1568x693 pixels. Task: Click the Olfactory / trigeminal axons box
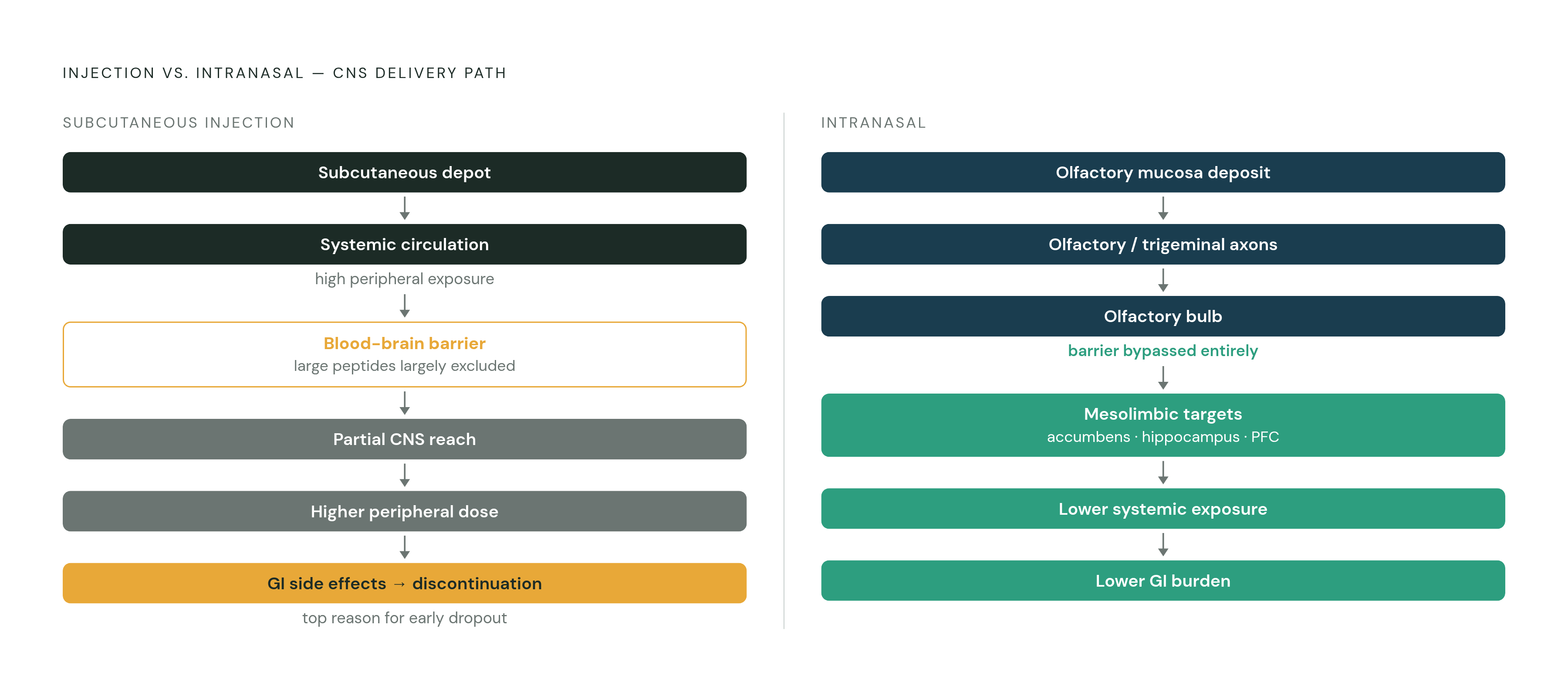pyautogui.click(x=1162, y=244)
